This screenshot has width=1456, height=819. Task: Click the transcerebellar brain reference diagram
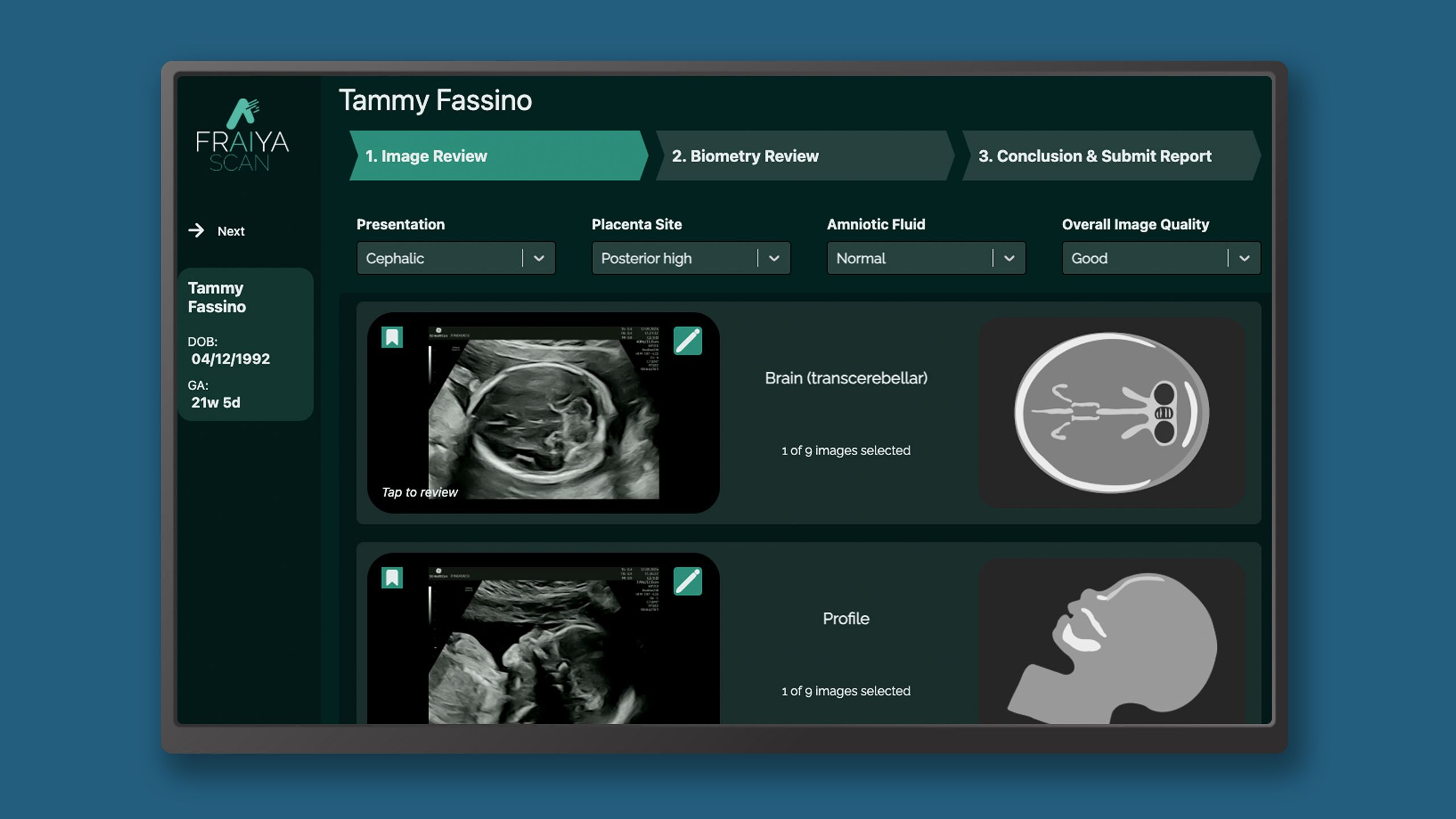tap(1111, 413)
